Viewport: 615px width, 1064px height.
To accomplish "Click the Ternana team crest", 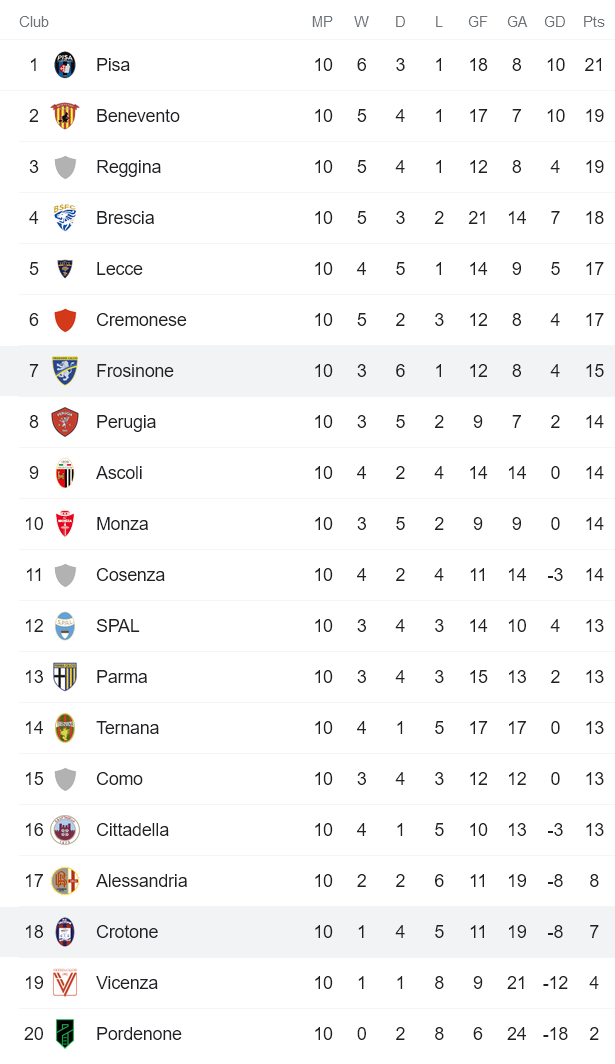I will coord(65,728).
